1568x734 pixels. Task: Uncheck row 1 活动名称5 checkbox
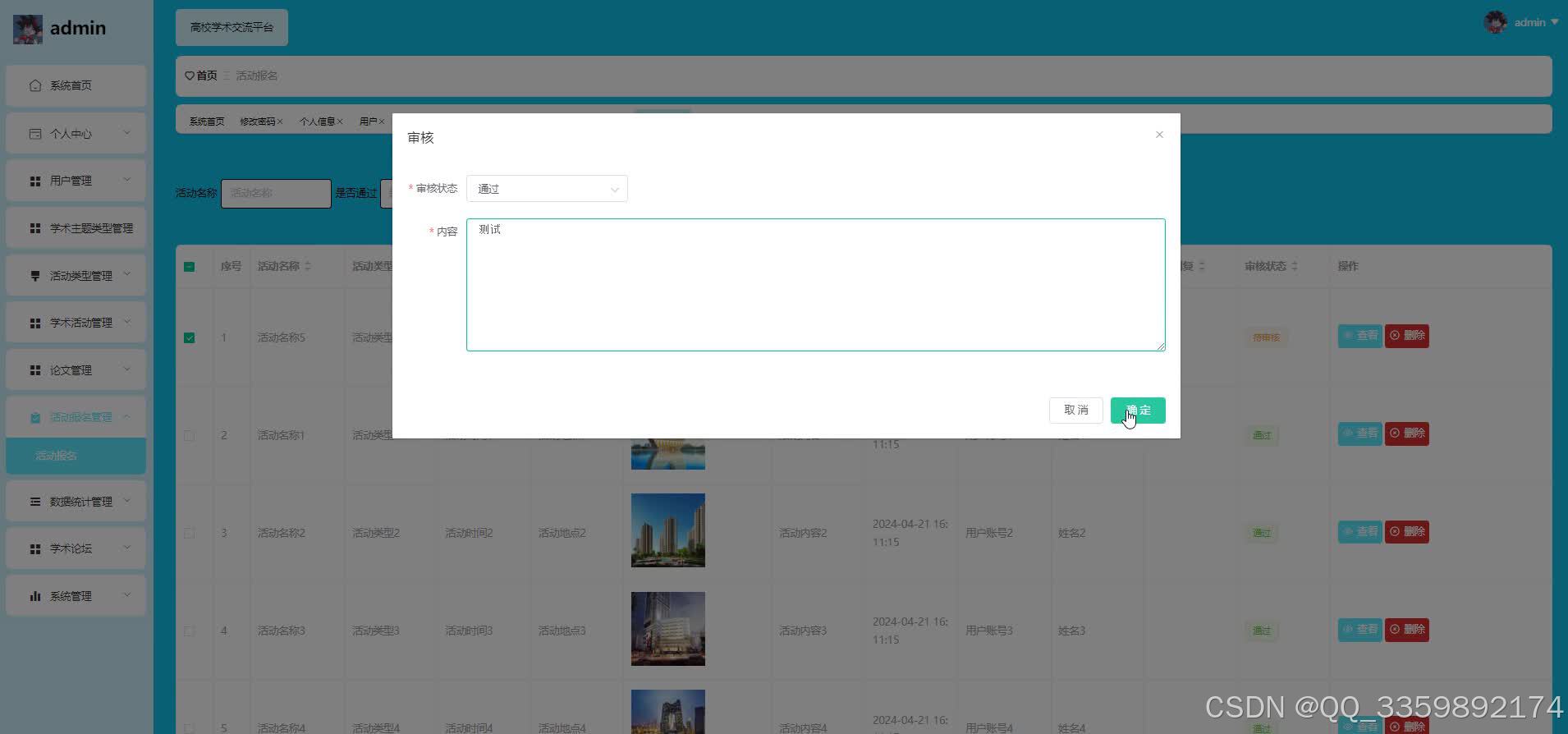(190, 337)
